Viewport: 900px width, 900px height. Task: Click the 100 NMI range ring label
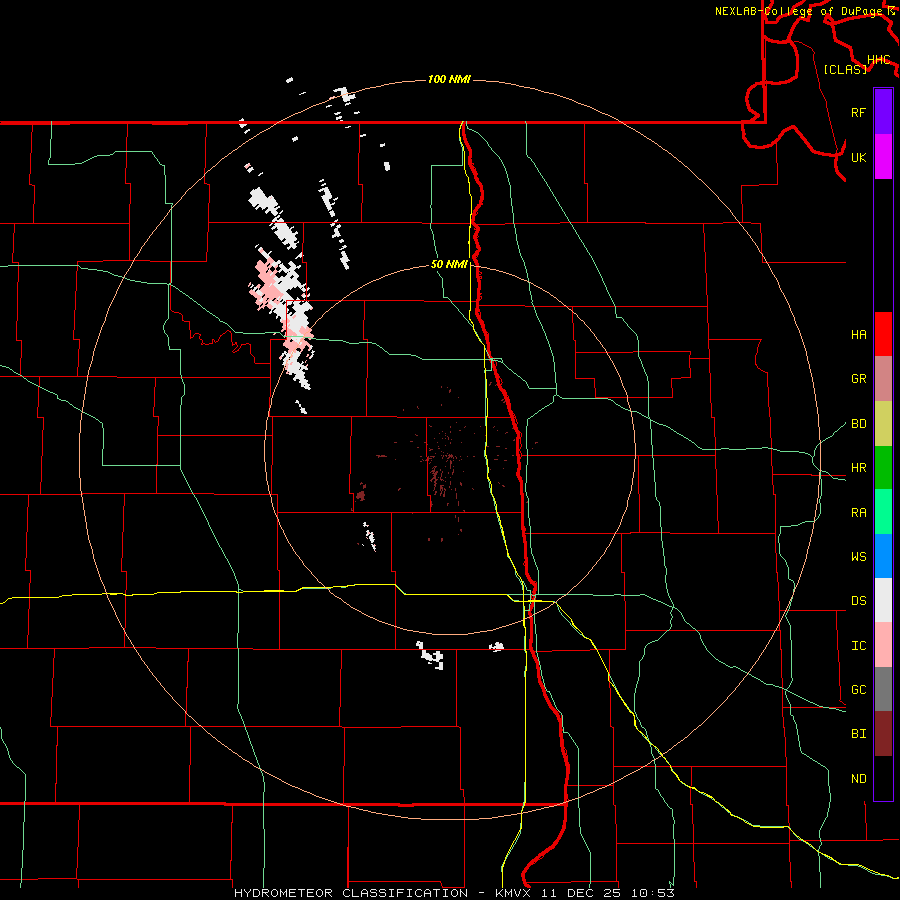tap(449, 79)
